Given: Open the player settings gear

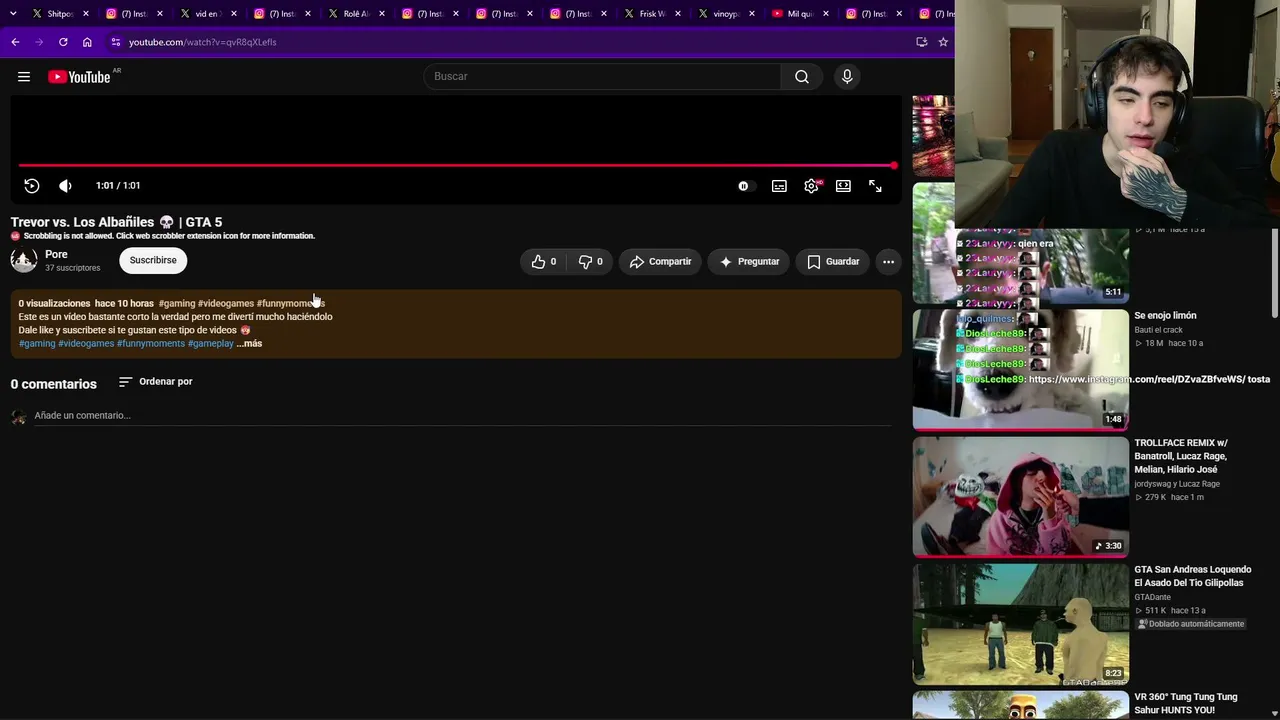Looking at the screenshot, I should pyautogui.click(x=811, y=186).
